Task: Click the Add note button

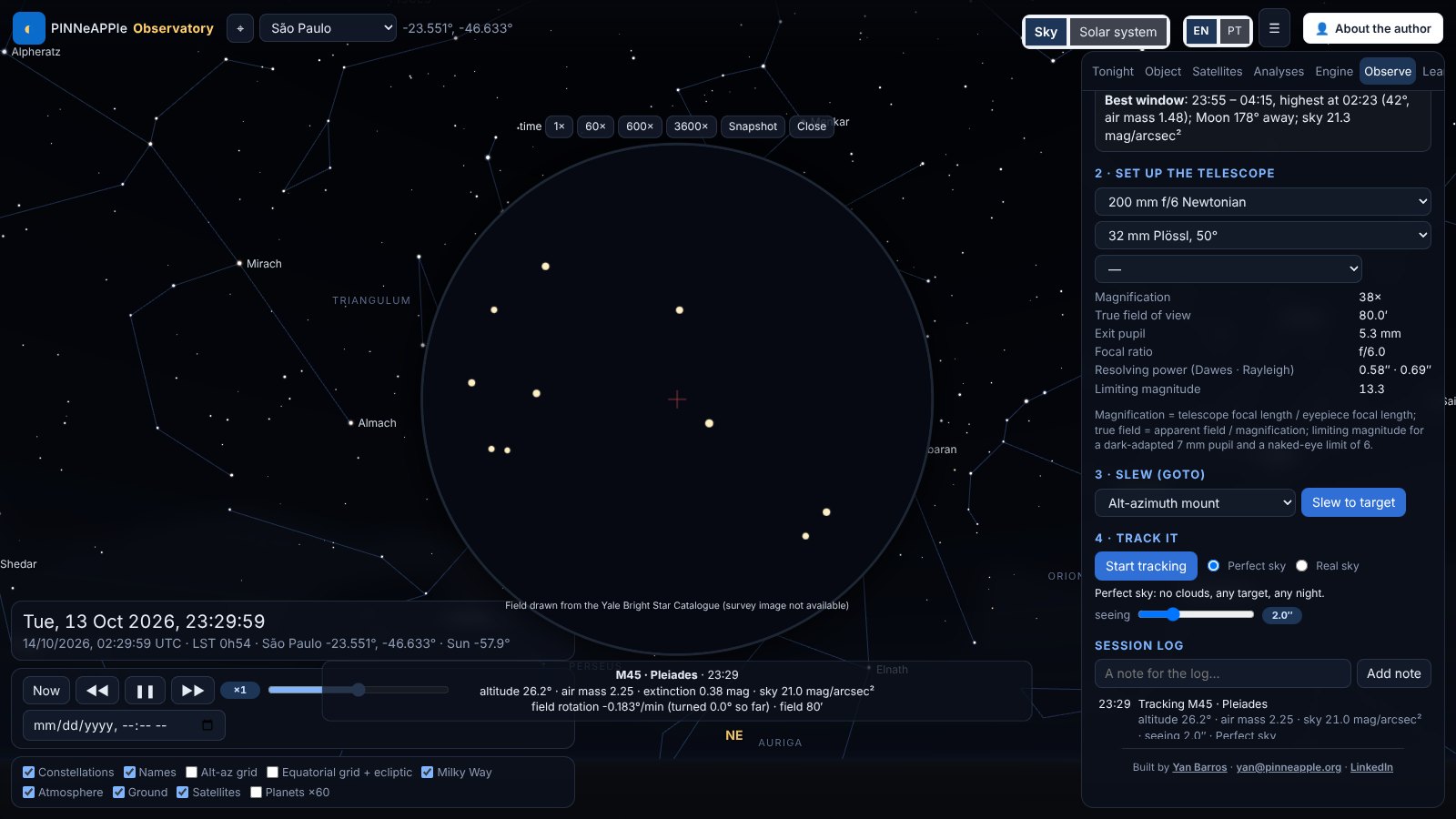Action: pyautogui.click(x=1393, y=673)
